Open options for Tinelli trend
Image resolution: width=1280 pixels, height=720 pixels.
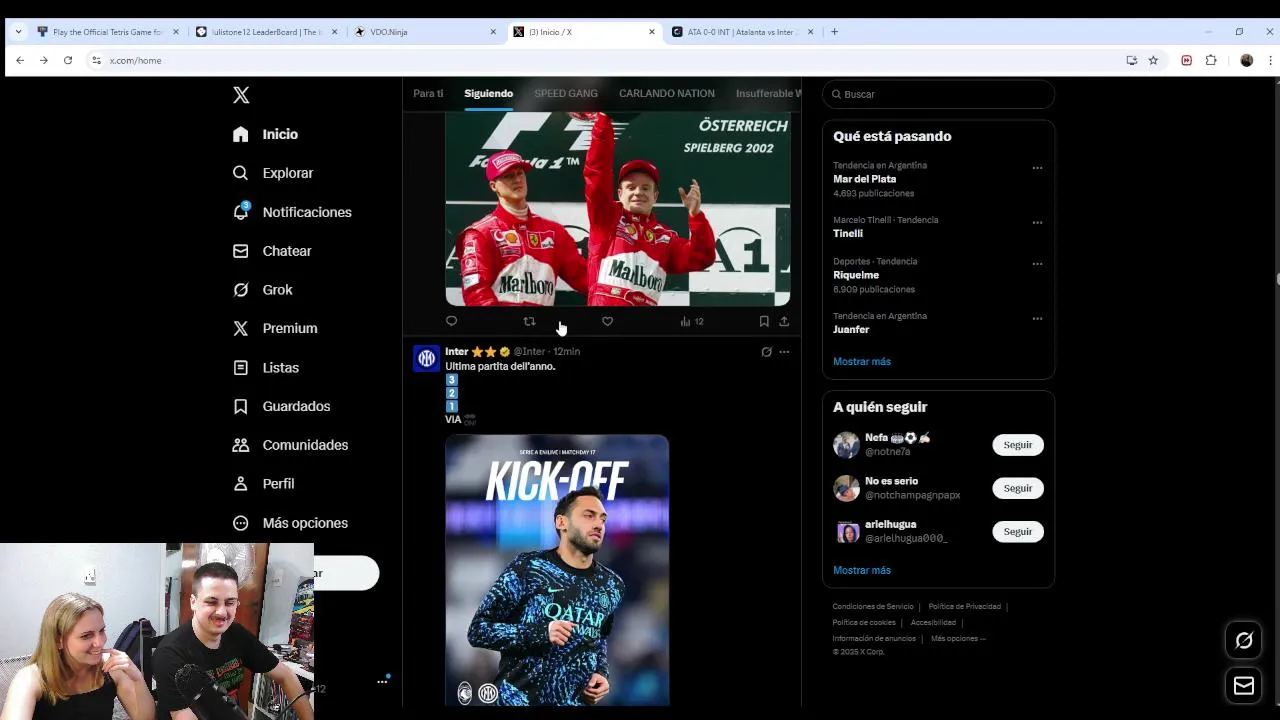click(x=1037, y=223)
